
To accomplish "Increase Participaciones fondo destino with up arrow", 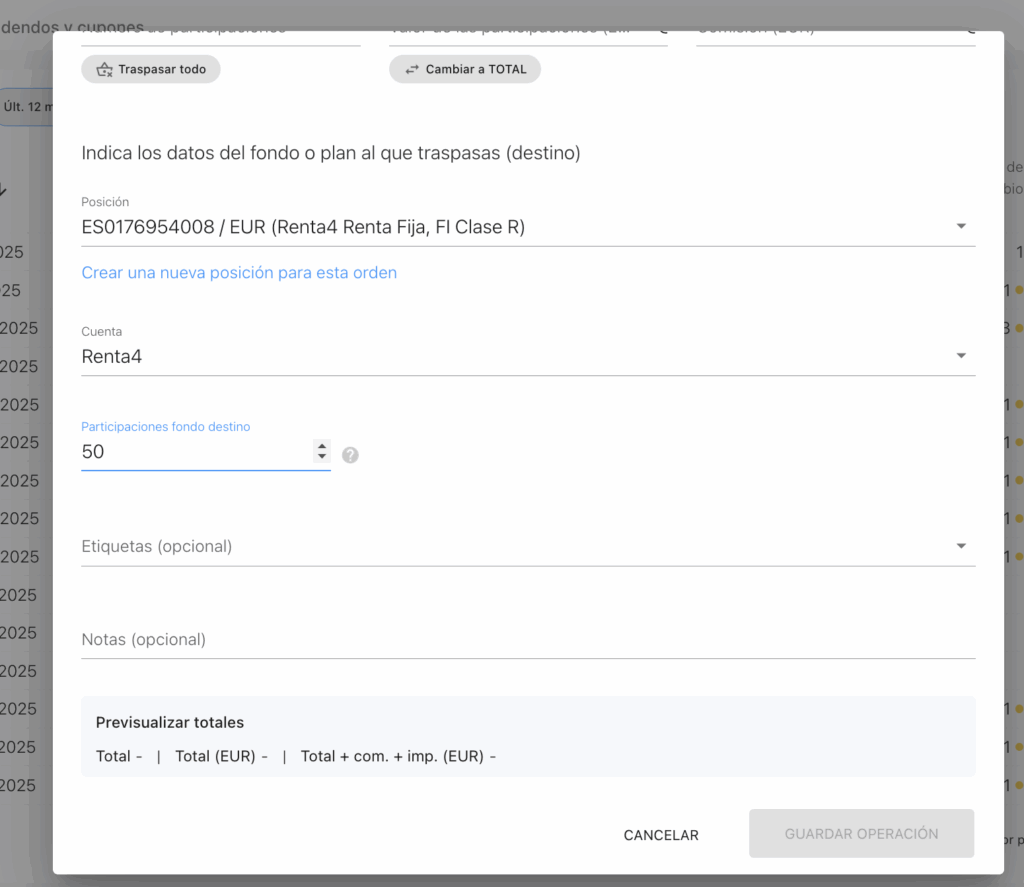I will click(x=321, y=446).
